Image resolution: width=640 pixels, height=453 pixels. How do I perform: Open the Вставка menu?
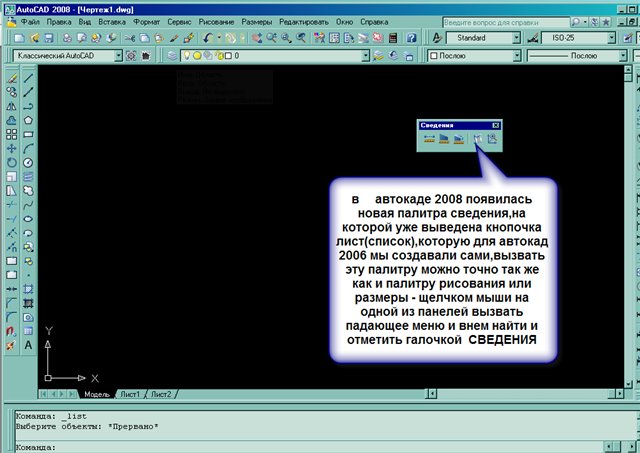(112, 22)
